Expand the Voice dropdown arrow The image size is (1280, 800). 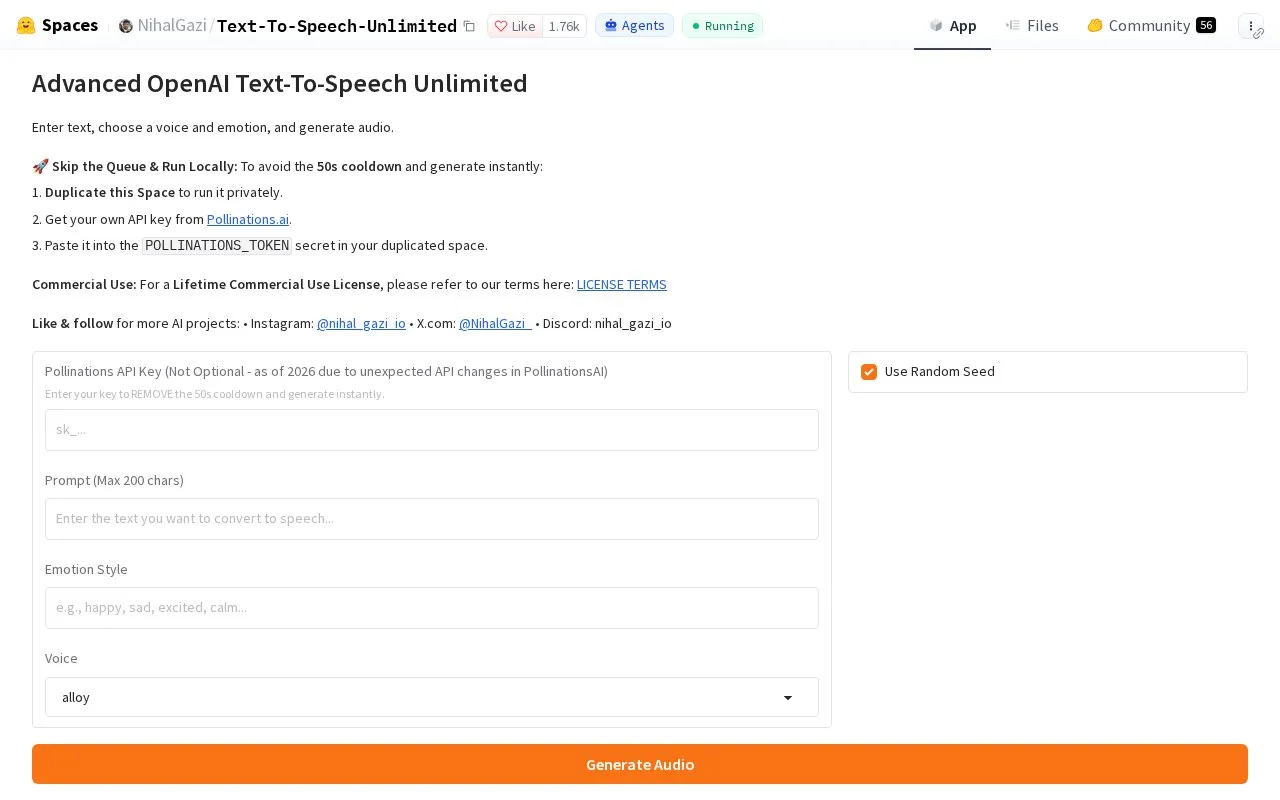point(788,698)
